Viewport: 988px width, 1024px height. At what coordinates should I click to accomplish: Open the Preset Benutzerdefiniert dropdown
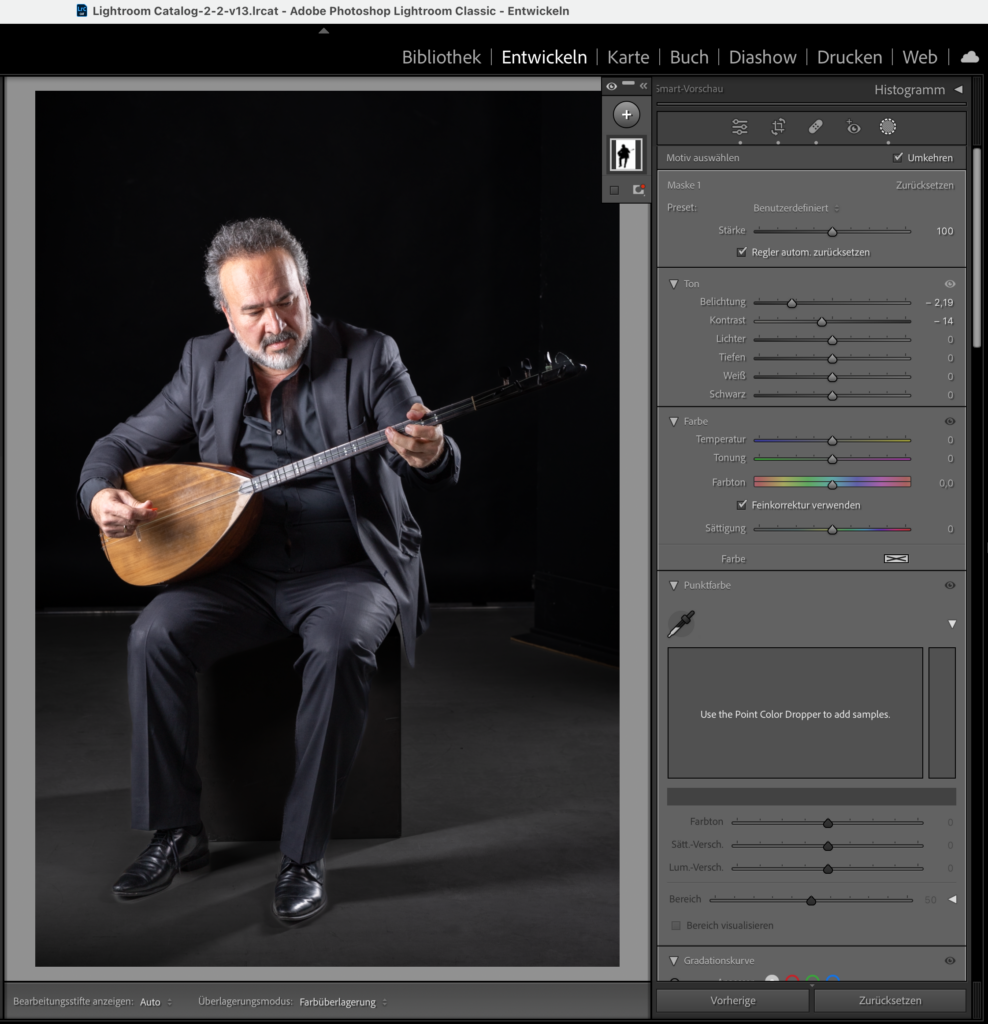pos(796,208)
